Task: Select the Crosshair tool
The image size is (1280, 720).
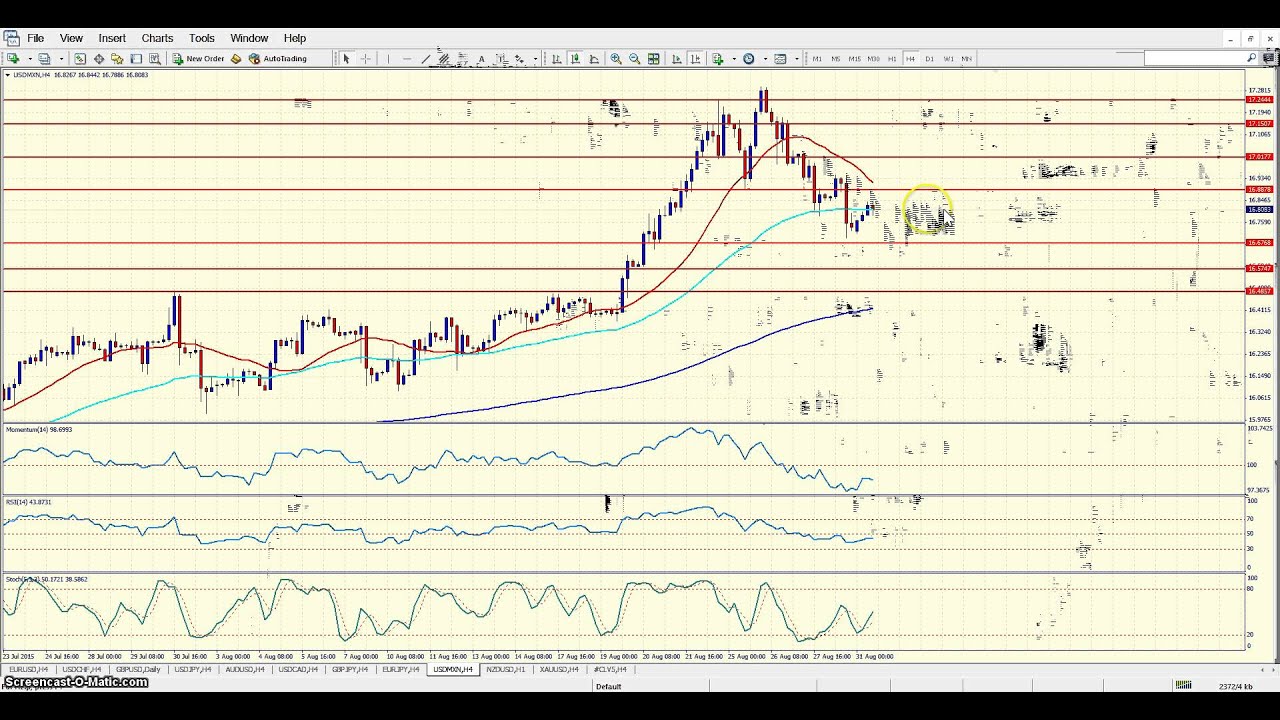Action: tap(366, 59)
